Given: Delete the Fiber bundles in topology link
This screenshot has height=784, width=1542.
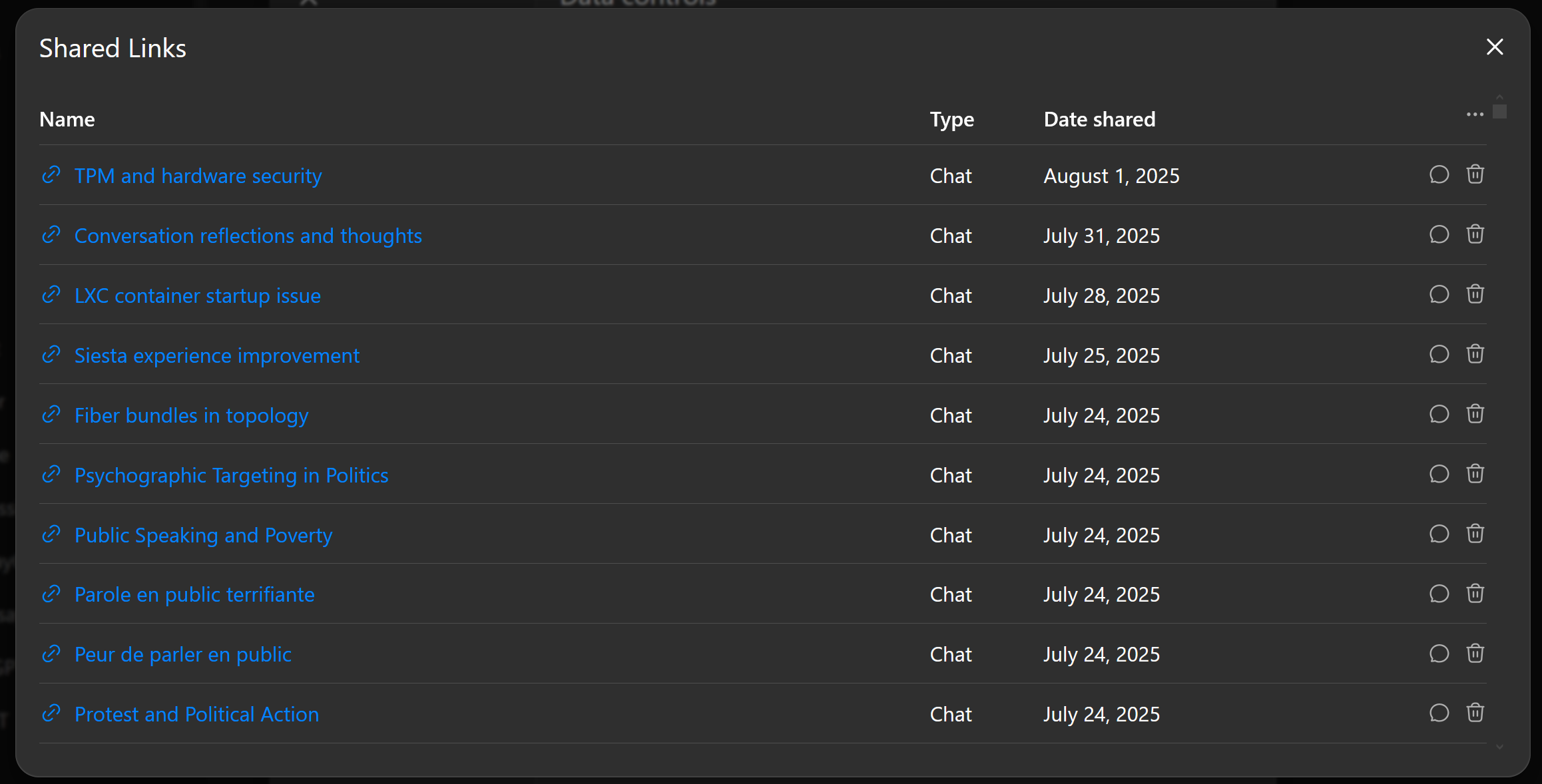Looking at the screenshot, I should click(x=1475, y=414).
